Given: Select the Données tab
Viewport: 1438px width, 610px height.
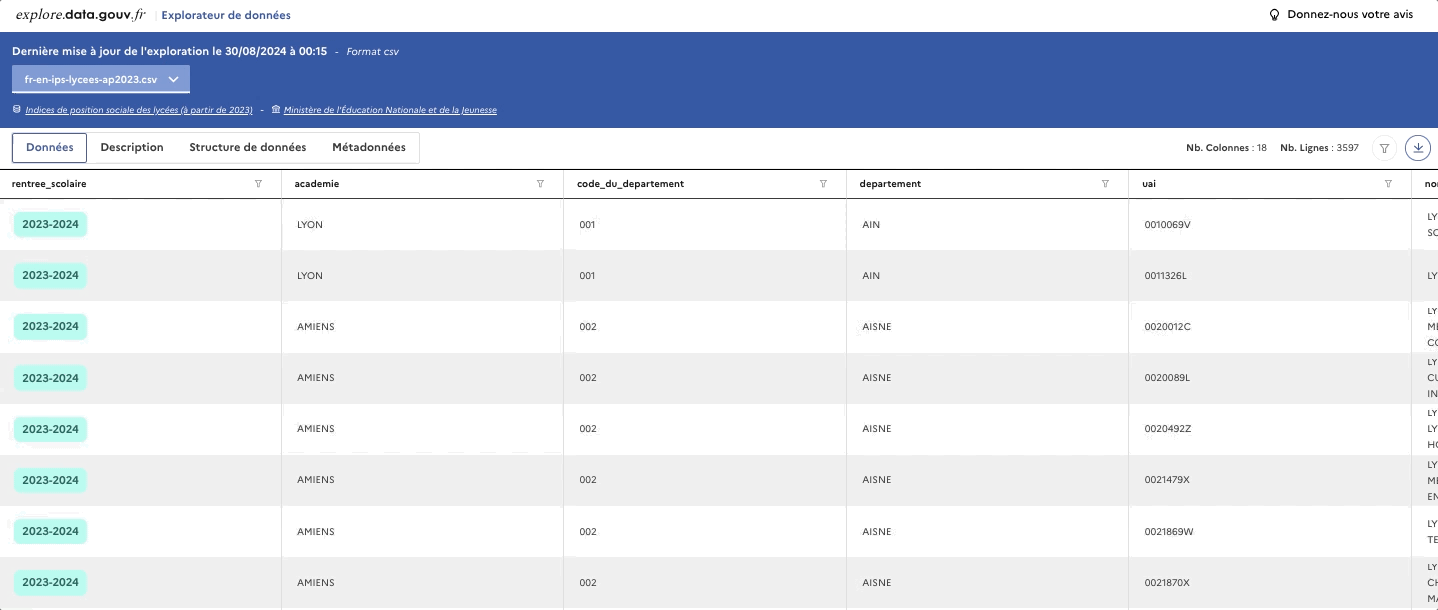Looking at the screenshot, I should point(50,147).
